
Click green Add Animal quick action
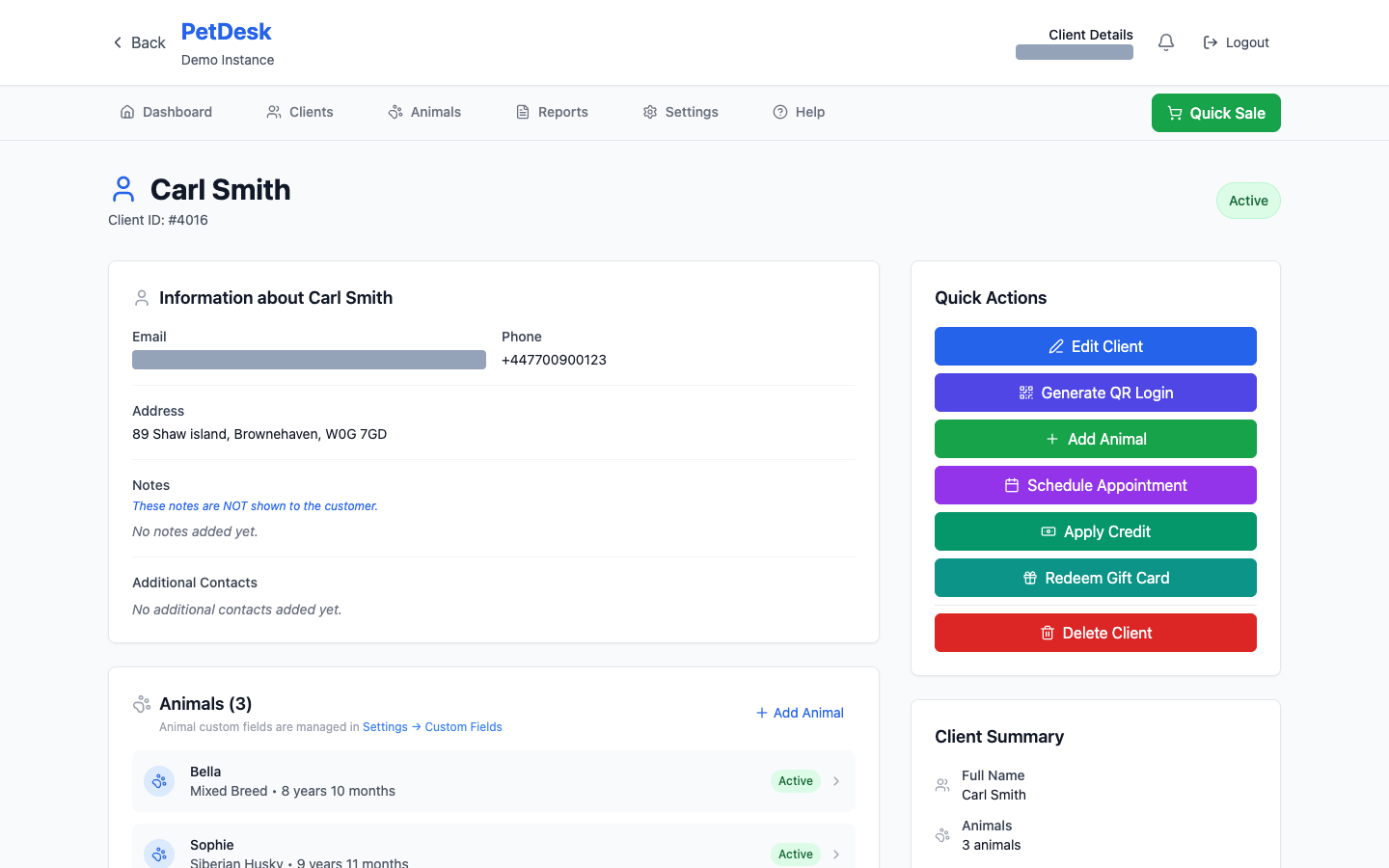tap(1096, 439)
